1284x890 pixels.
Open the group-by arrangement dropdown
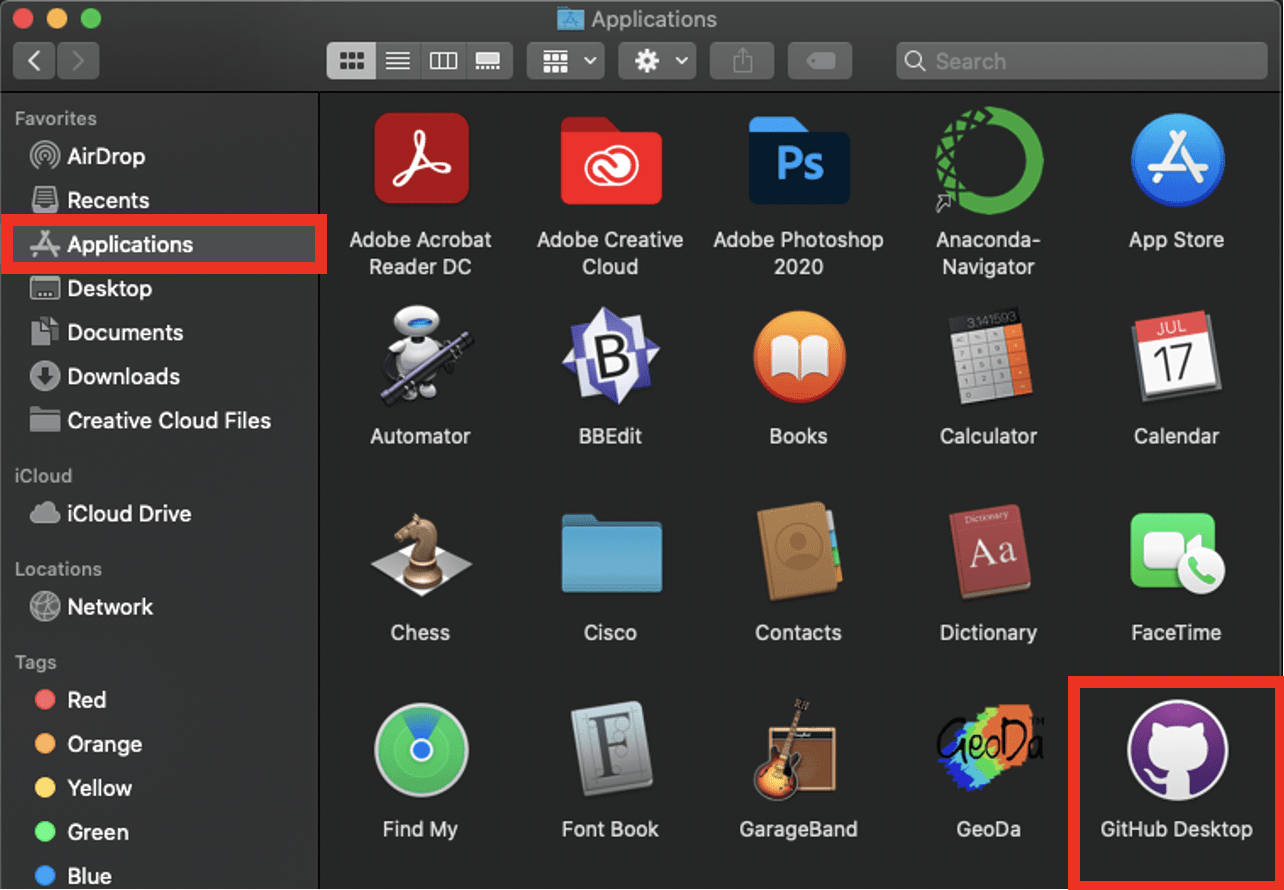(566, 61)
